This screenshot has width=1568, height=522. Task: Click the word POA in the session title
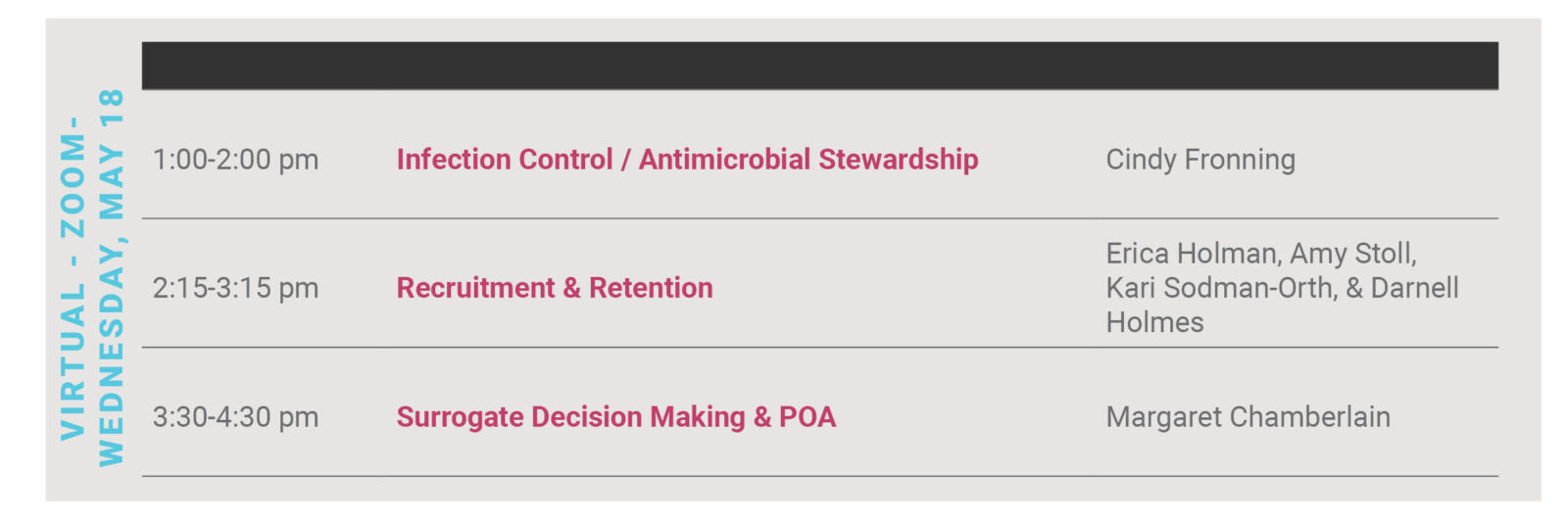click(x=808, y=417)
